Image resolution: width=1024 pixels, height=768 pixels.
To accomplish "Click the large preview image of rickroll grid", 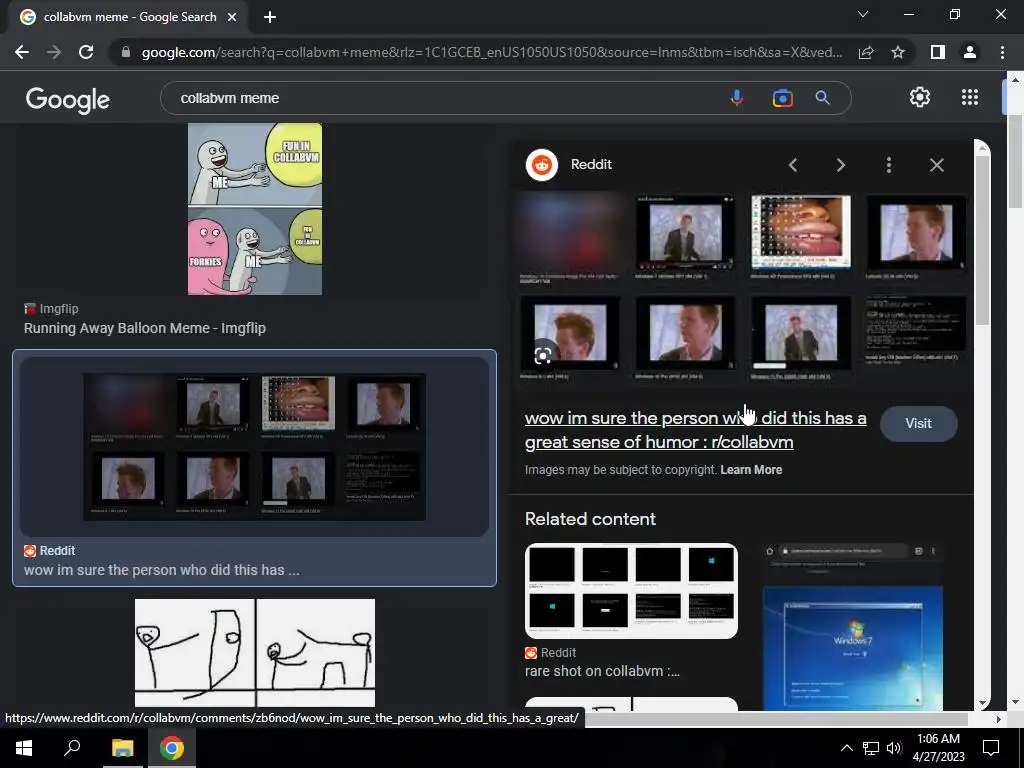I will (x=743, y=288).
